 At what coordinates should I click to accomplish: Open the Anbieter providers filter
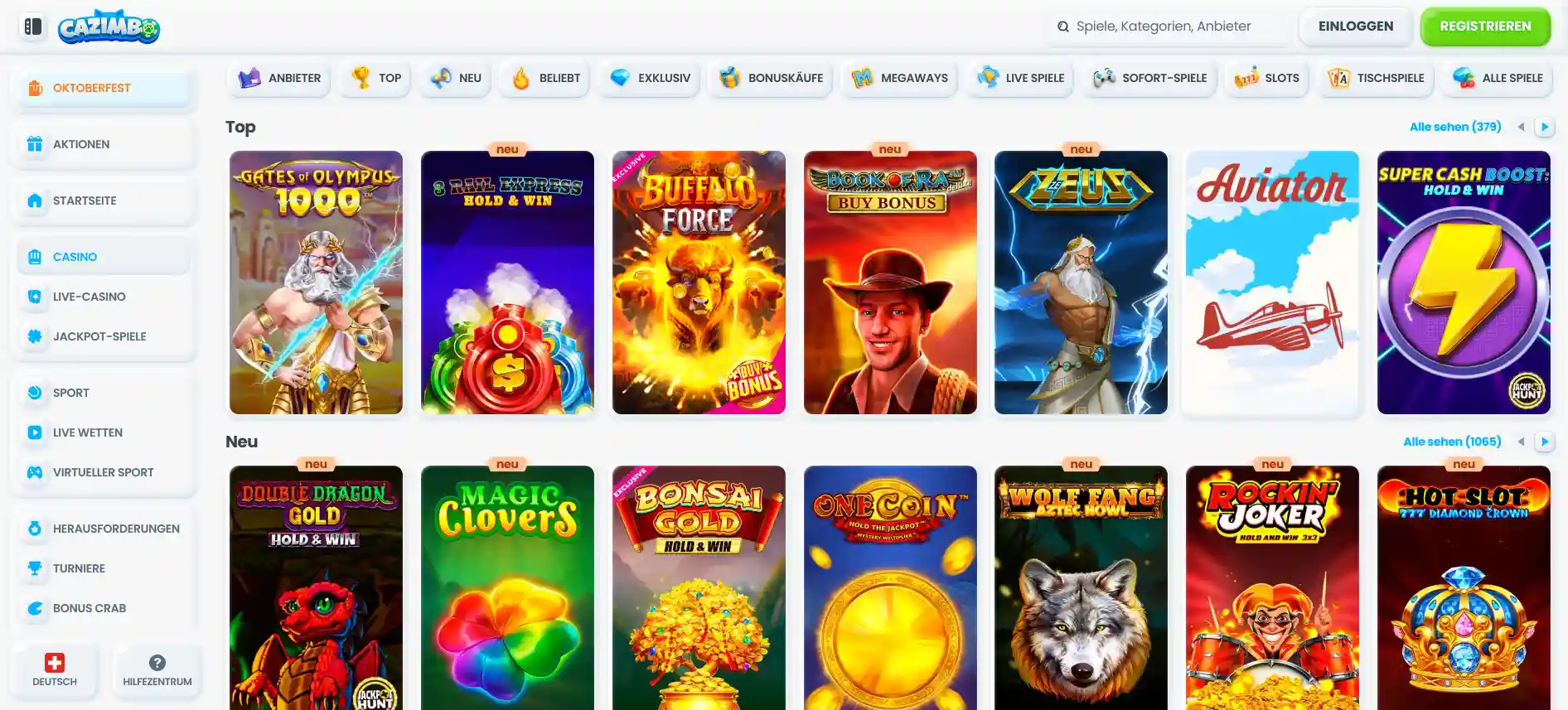(278, 78)
